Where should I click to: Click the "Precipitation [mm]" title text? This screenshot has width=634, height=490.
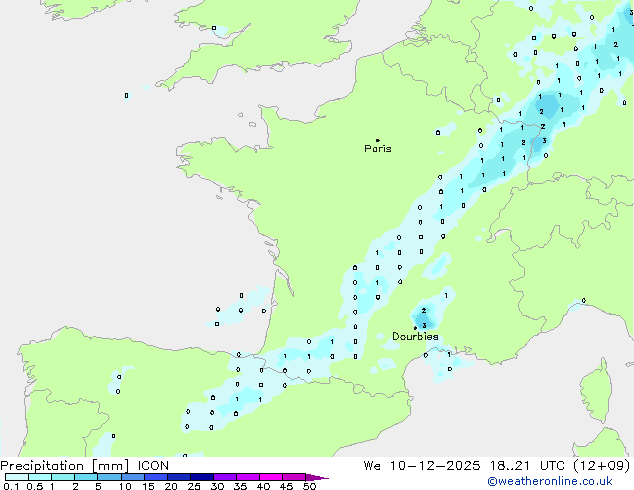pos(64,466)
